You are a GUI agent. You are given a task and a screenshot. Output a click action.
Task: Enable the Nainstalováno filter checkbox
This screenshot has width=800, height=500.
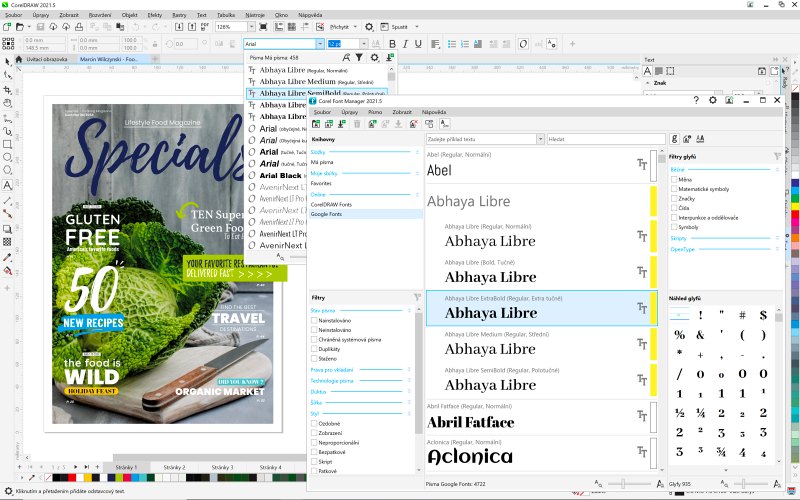(314, 320)
